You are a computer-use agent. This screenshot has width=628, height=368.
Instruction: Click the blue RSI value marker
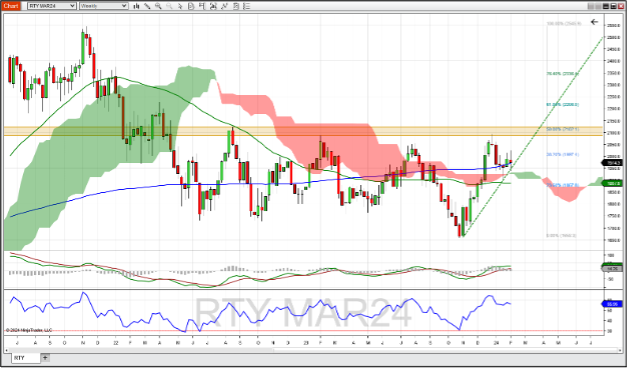pyautogui.click(x=612, y=304)
